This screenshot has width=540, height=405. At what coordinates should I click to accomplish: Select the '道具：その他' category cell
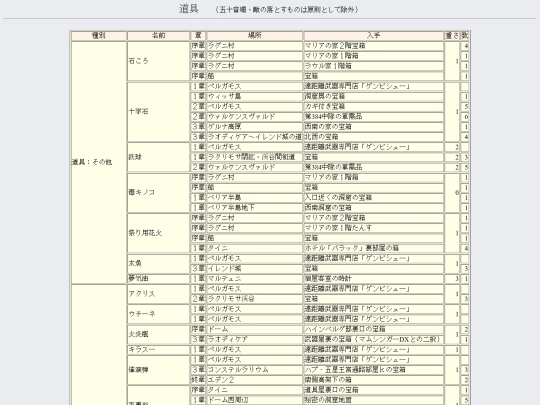point(99,162)
